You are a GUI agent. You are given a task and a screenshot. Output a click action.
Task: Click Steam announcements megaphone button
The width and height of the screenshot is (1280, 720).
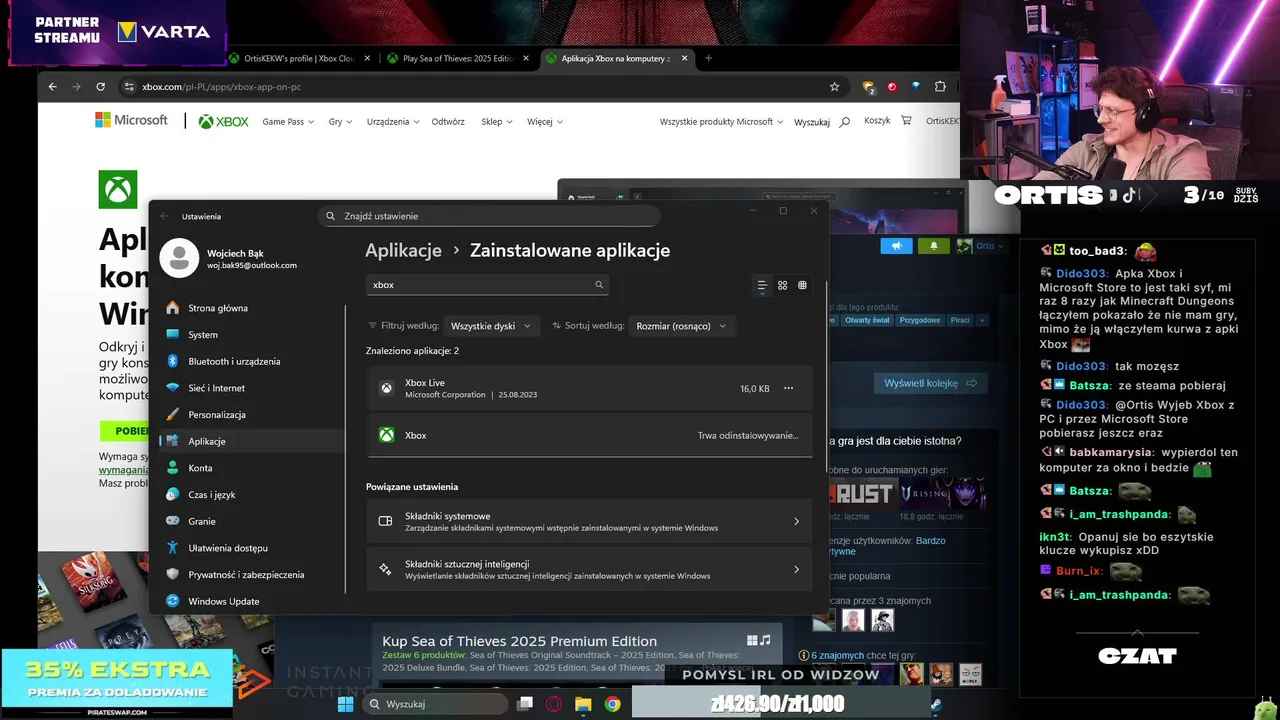click(897, 246)
